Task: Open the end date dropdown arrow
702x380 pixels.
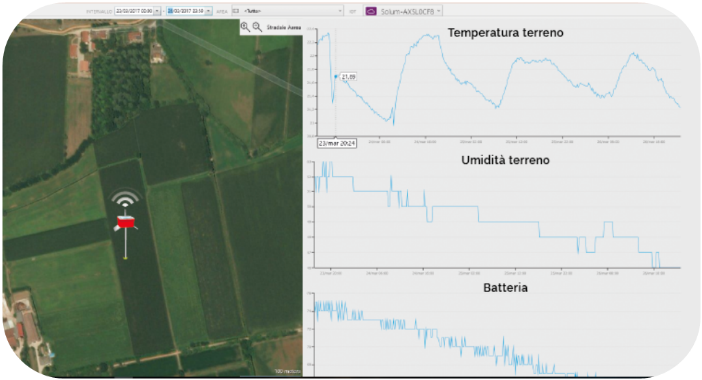Action: [x=209, y=11]
